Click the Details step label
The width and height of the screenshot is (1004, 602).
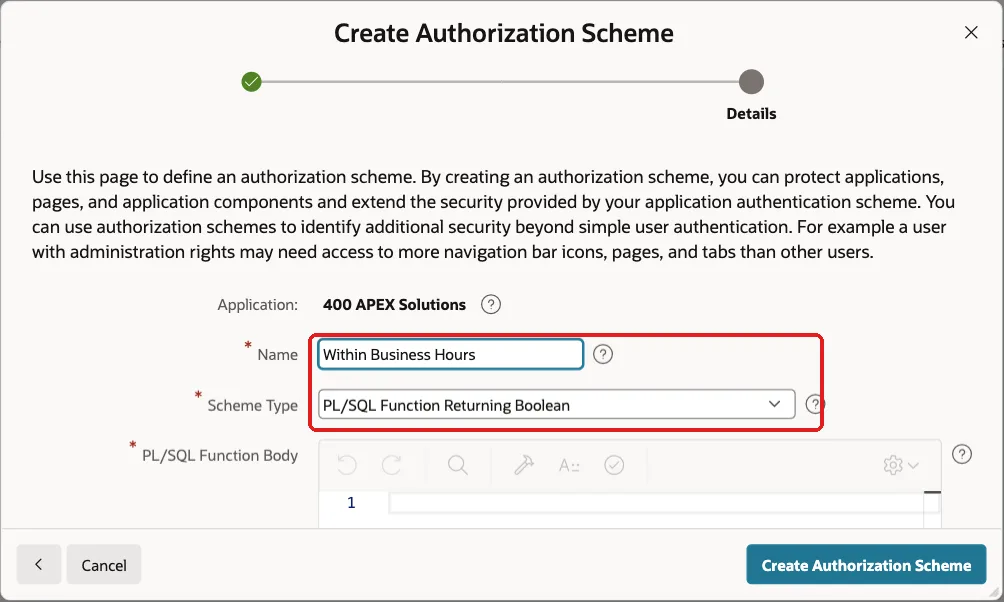[x=751, y=113]
